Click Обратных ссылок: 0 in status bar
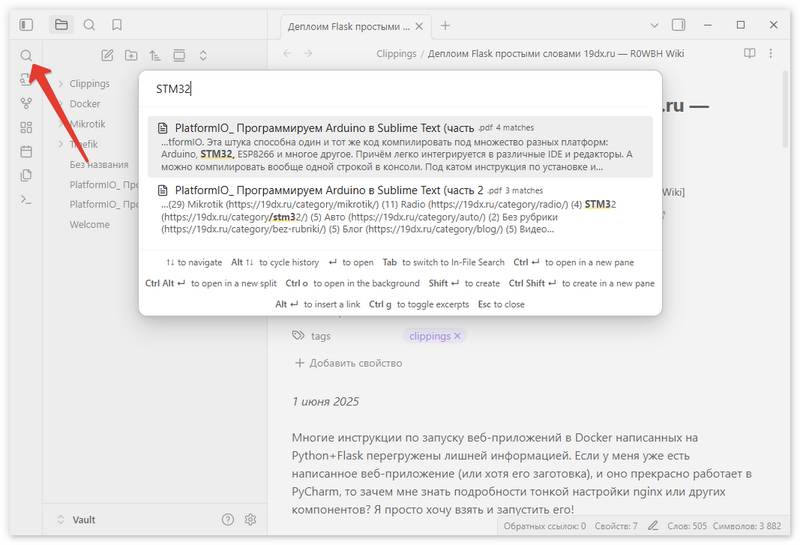Screen dimensions: 800x545 click(x=544, y=526)
